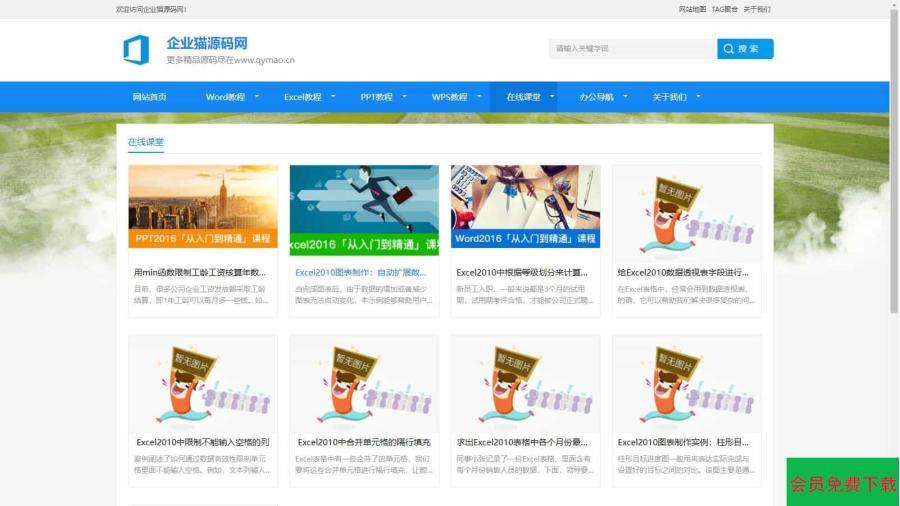Open article 给Excel2010数据透视表字段进行
The height and width of the screenshot is (506, 900).
[x=683, y=273]
